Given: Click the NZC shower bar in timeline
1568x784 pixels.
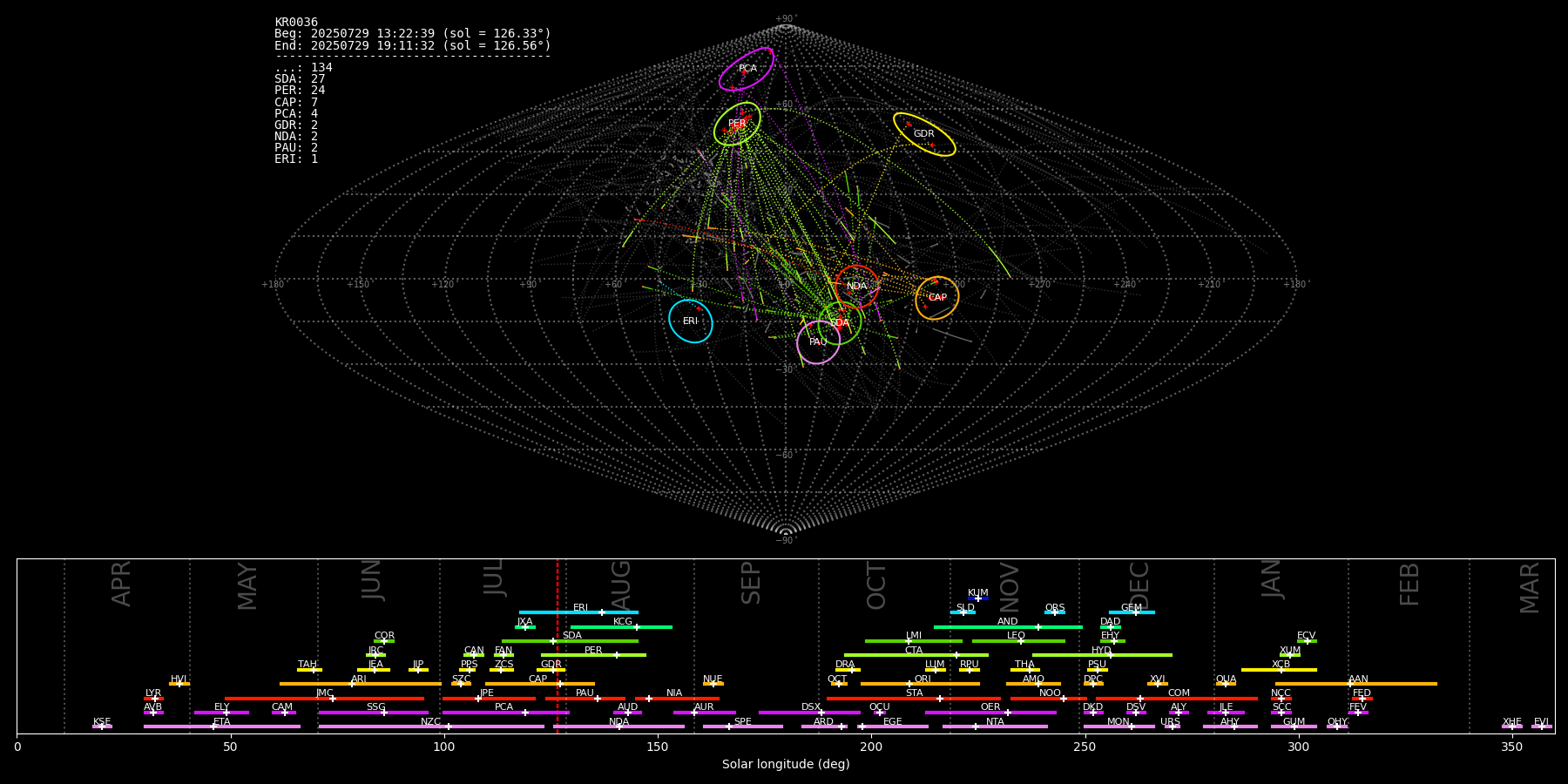Looking at the screenshot, I should 431,727.
